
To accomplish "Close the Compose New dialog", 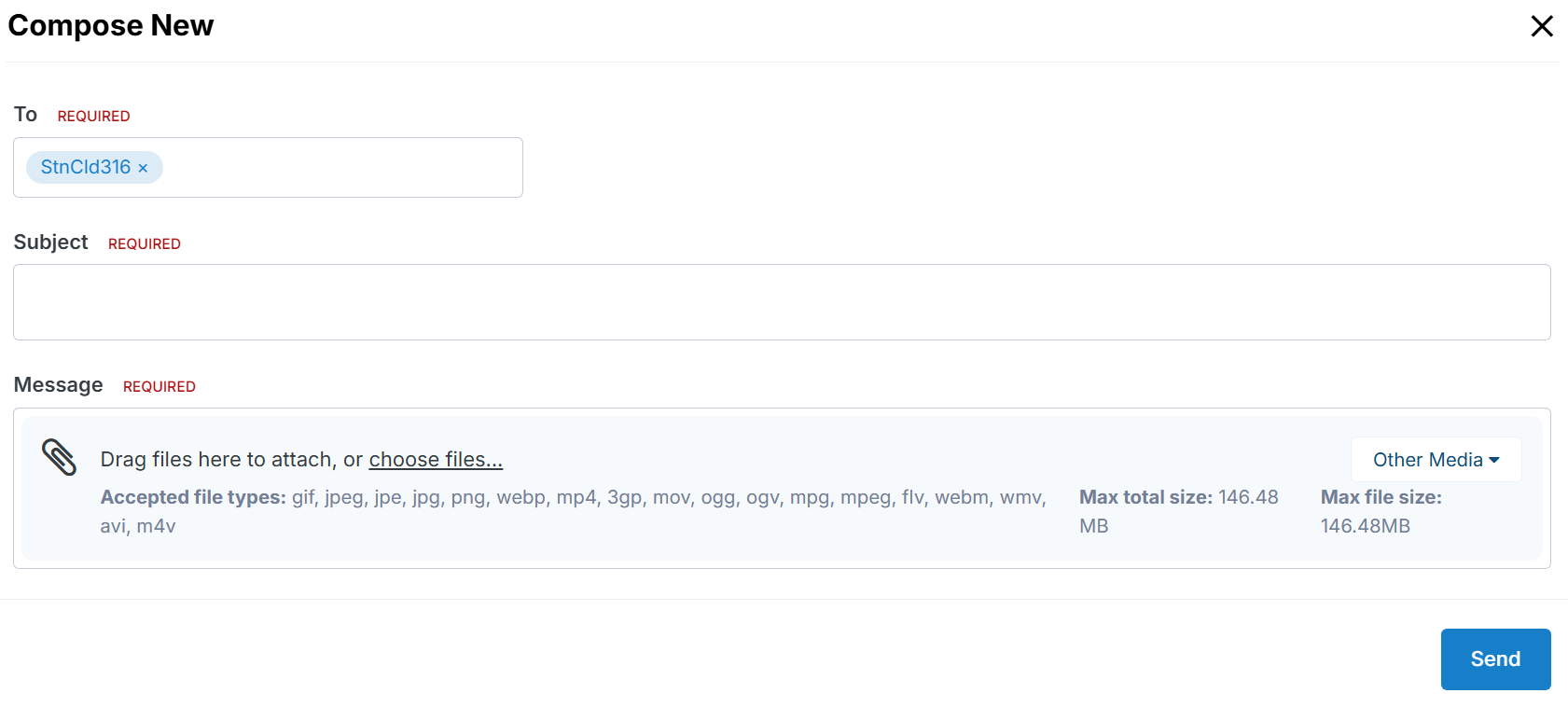I will (x=1541, y=26).
